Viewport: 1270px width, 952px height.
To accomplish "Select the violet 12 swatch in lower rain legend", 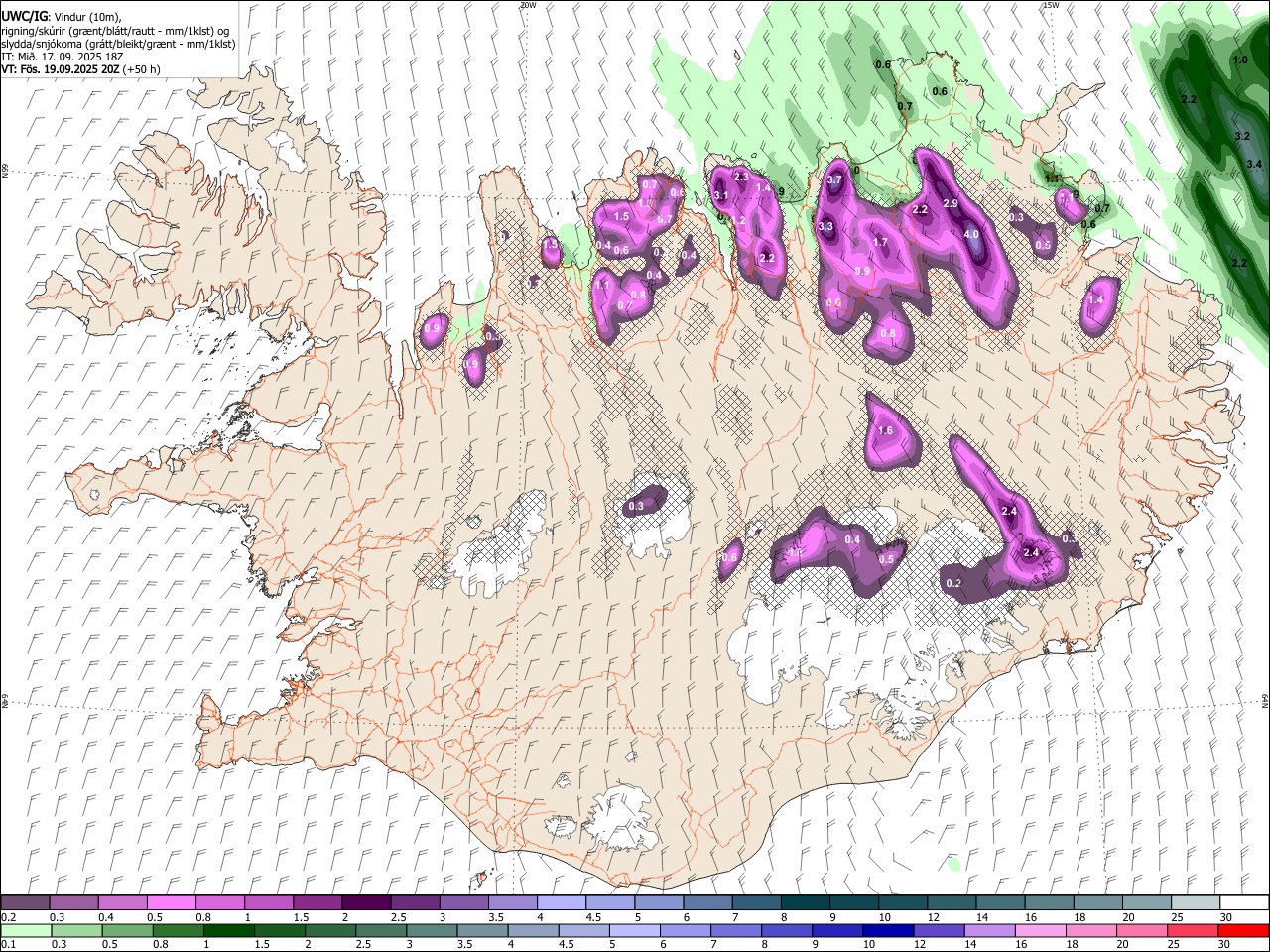I will [939, 930].
